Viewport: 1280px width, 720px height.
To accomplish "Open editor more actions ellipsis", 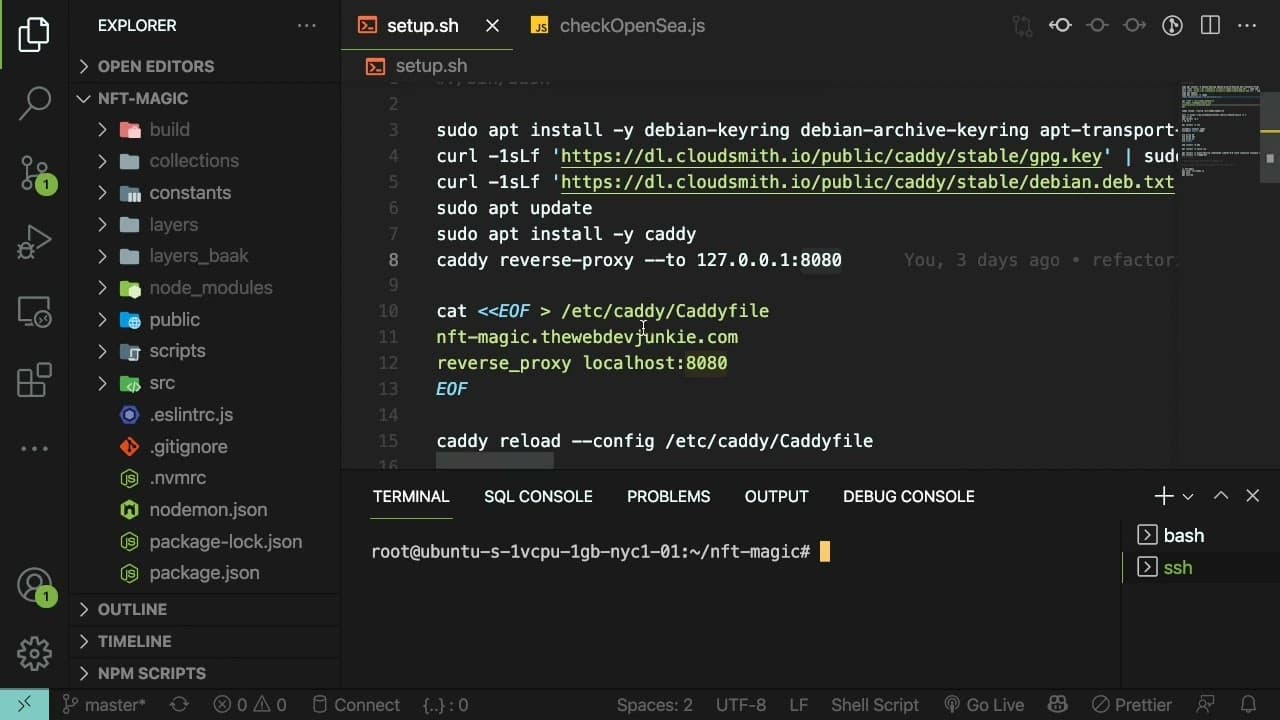I will click(x=1247, y=25).
